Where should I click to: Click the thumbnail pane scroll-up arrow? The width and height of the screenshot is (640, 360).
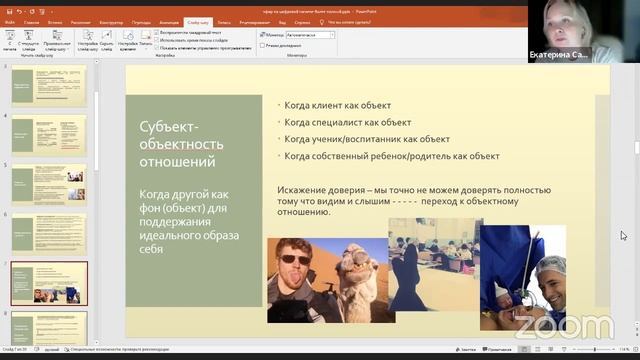coord(96,62)
